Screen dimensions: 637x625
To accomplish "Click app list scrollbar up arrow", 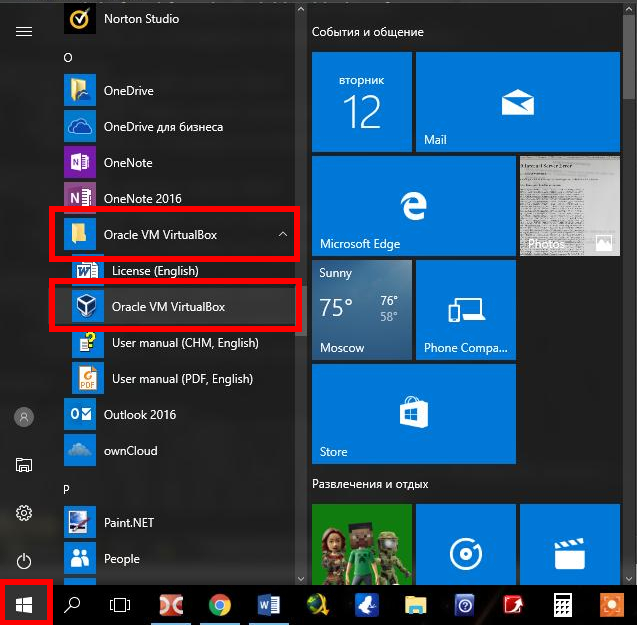I will (301, 9).
